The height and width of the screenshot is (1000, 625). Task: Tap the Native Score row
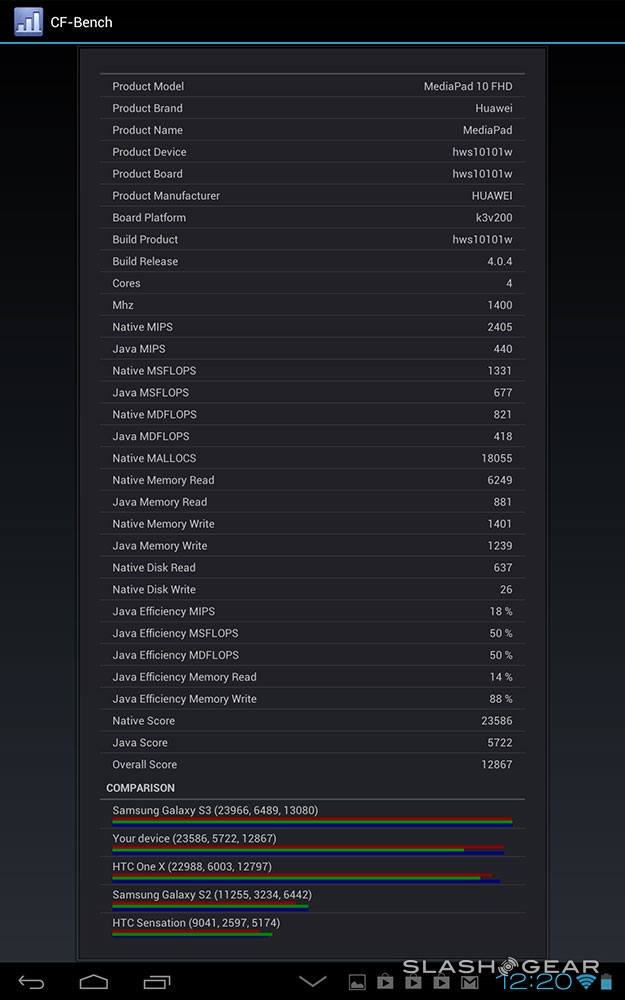click(312, 721)
